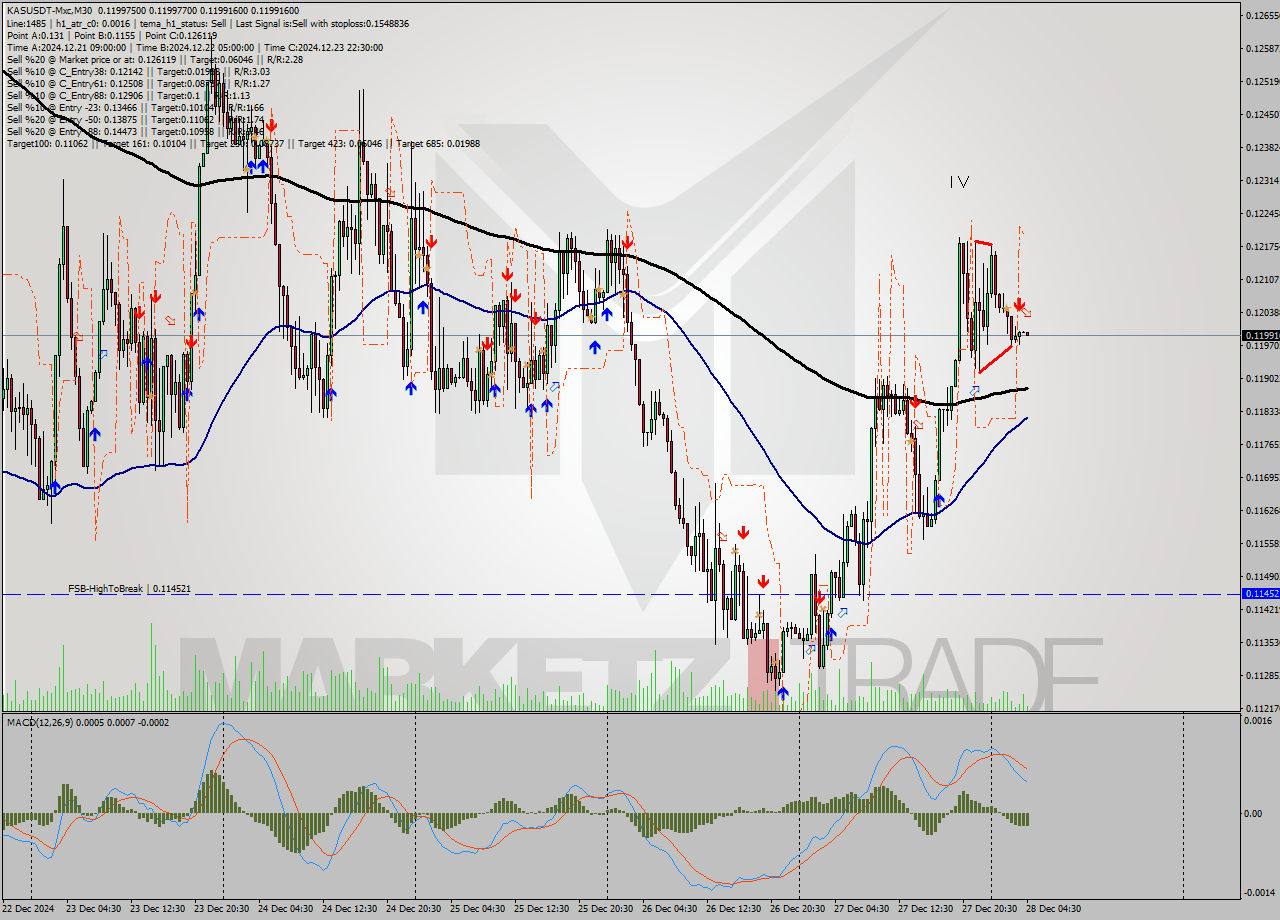Select the 'Sell %20 @ Market price' line

coord(154,59)
